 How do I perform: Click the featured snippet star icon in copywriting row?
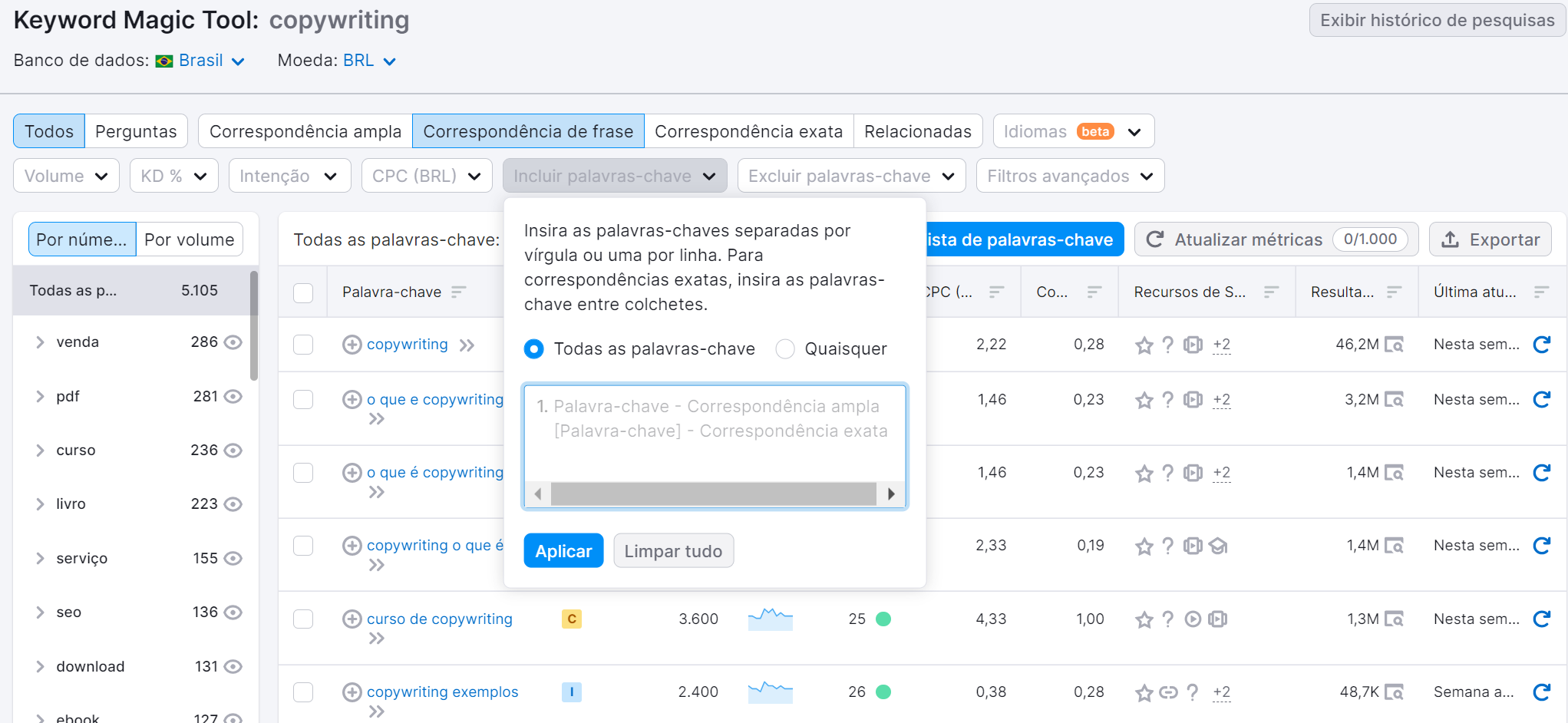point(1144,345)
